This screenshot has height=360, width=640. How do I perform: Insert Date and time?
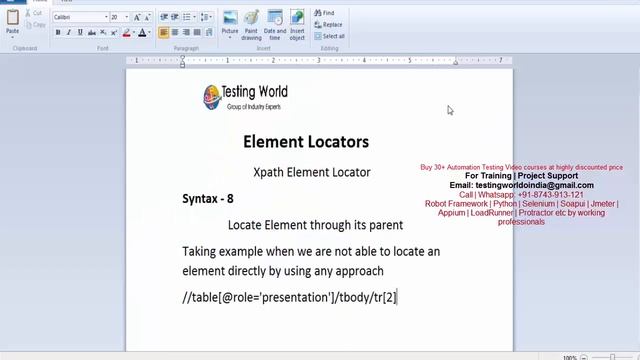pyautogui.click(x=275, y=25)
